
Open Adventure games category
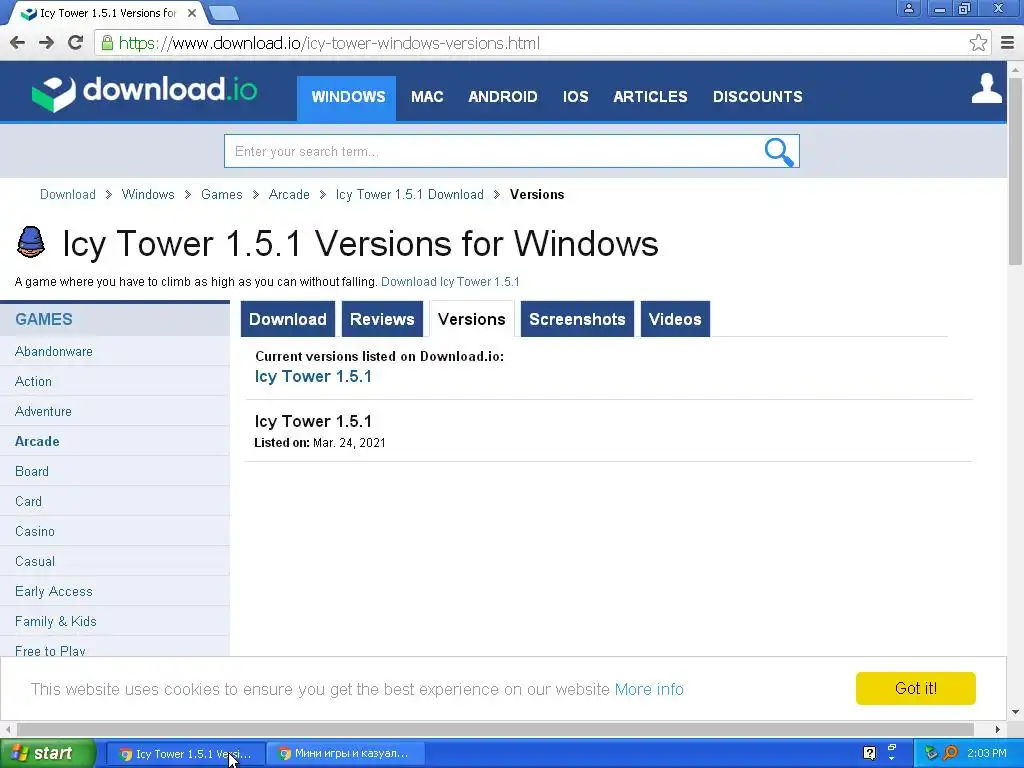(43, 411)
